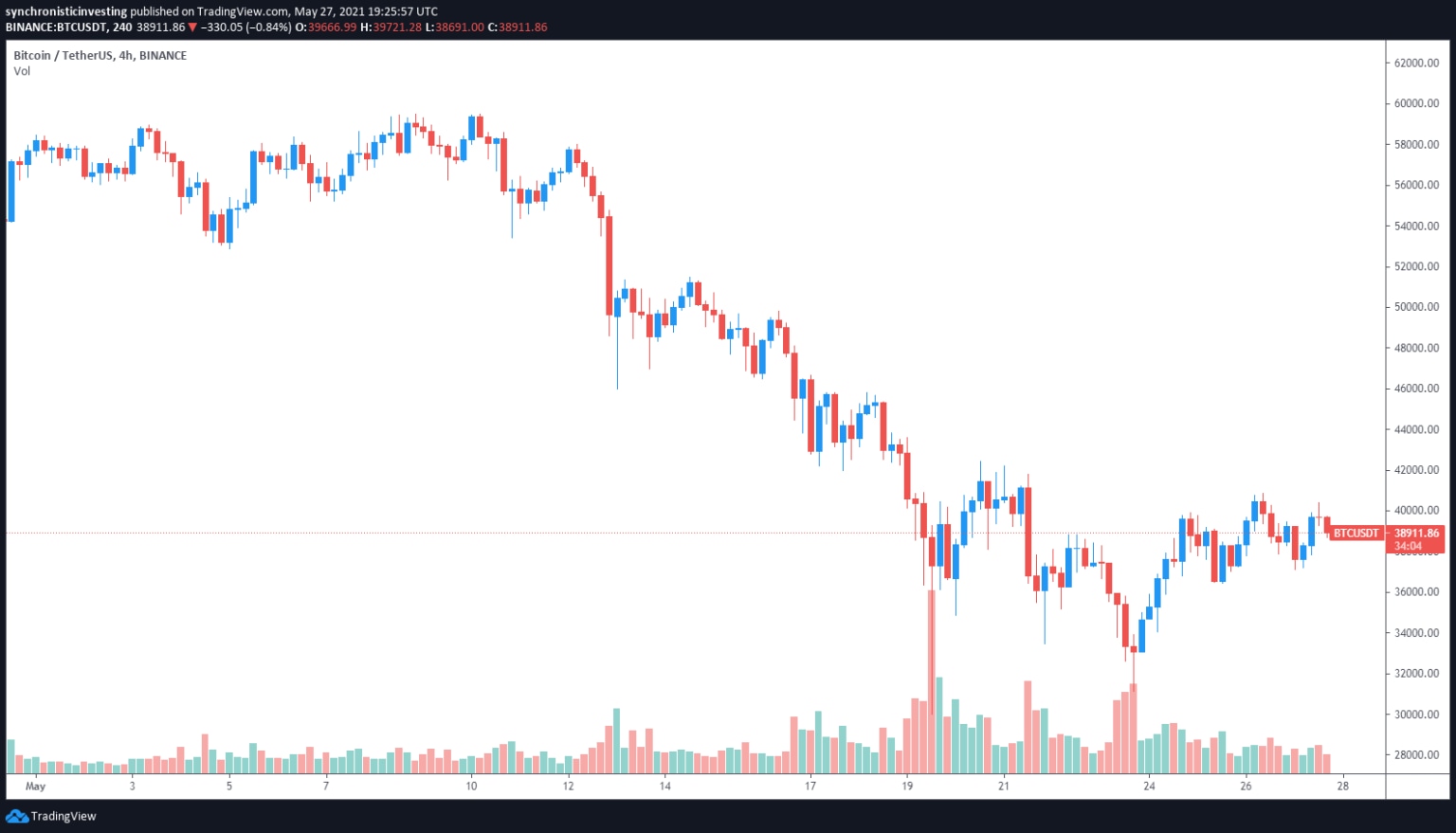Click the 28 date marker on time axis
The image size is (1456, 833).
[1342, 786]
